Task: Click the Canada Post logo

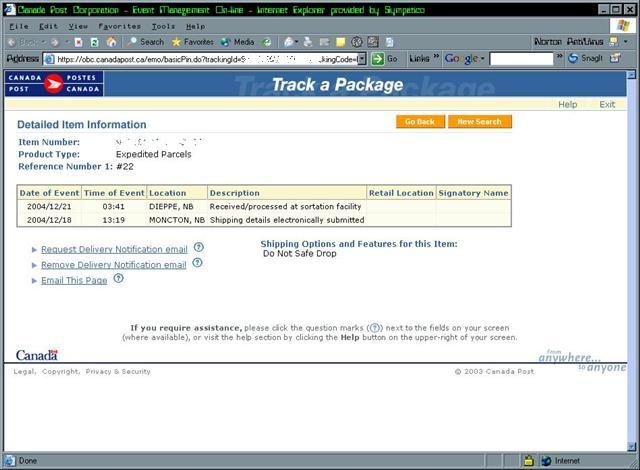Action: 54,84
